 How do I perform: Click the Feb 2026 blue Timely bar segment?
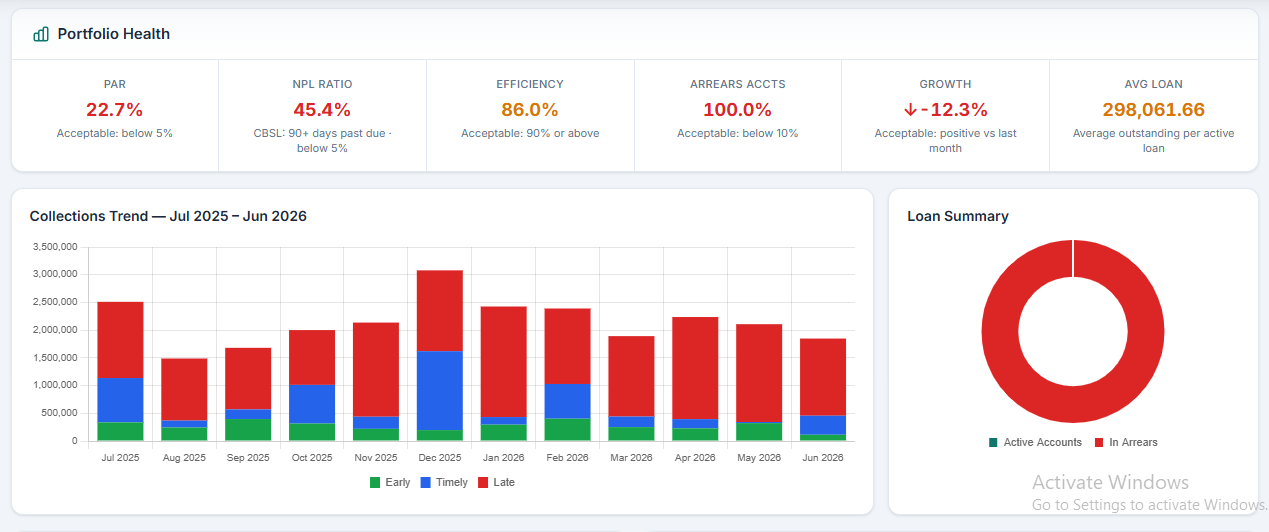pyautogui.click(x=568, y=401)
